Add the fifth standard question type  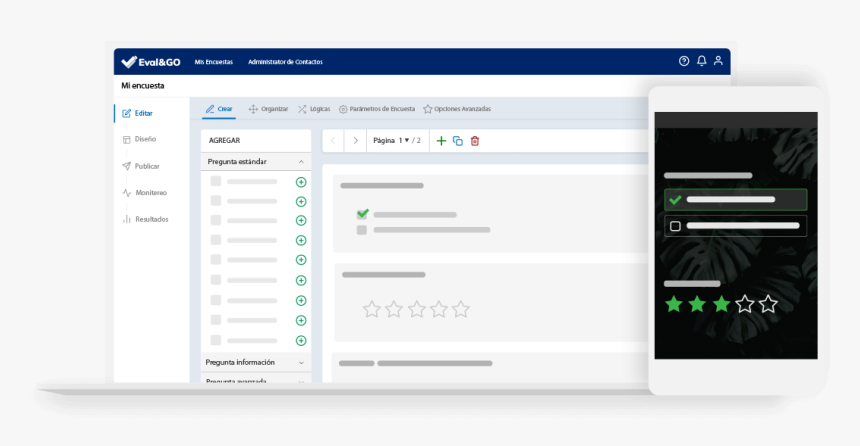tap(301, 259)
